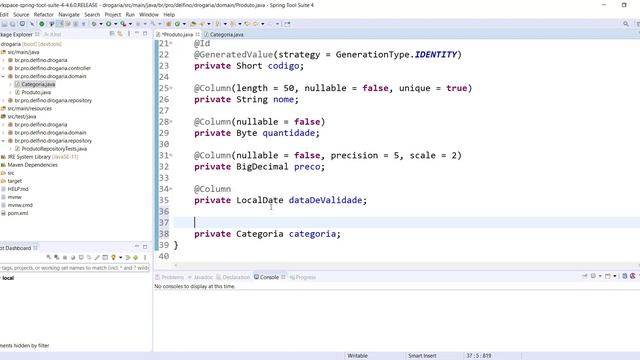This screenshot has width=640, height=360.
Task: Switch to the Declaration tab
Action: coord(233,277)
